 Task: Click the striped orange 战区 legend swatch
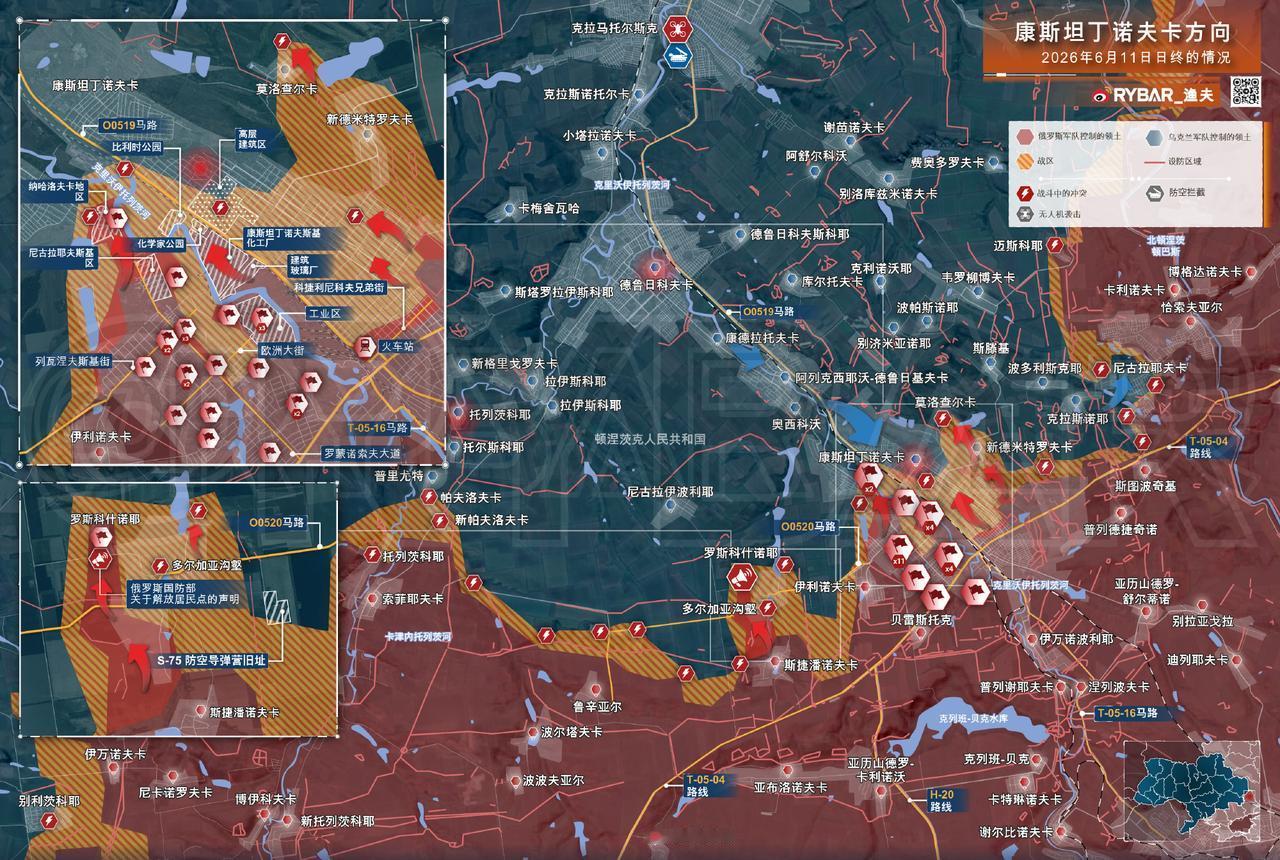(1025, 163)
